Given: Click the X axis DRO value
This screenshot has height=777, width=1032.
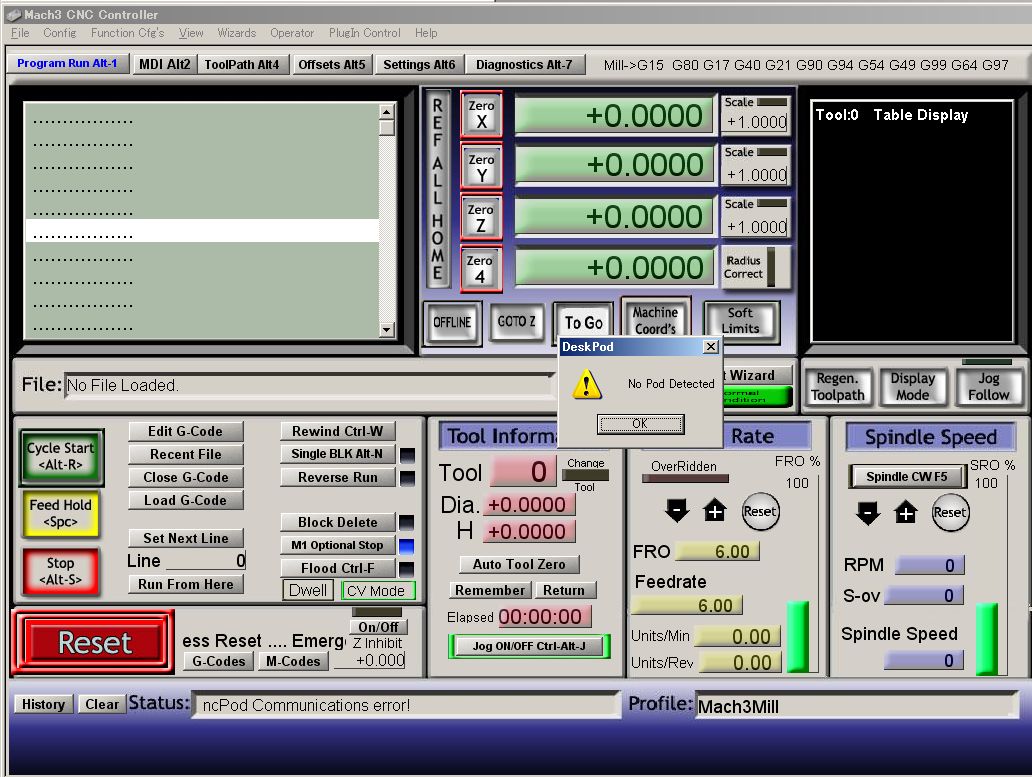Looking at the screenshot, I should coord(615,116).
